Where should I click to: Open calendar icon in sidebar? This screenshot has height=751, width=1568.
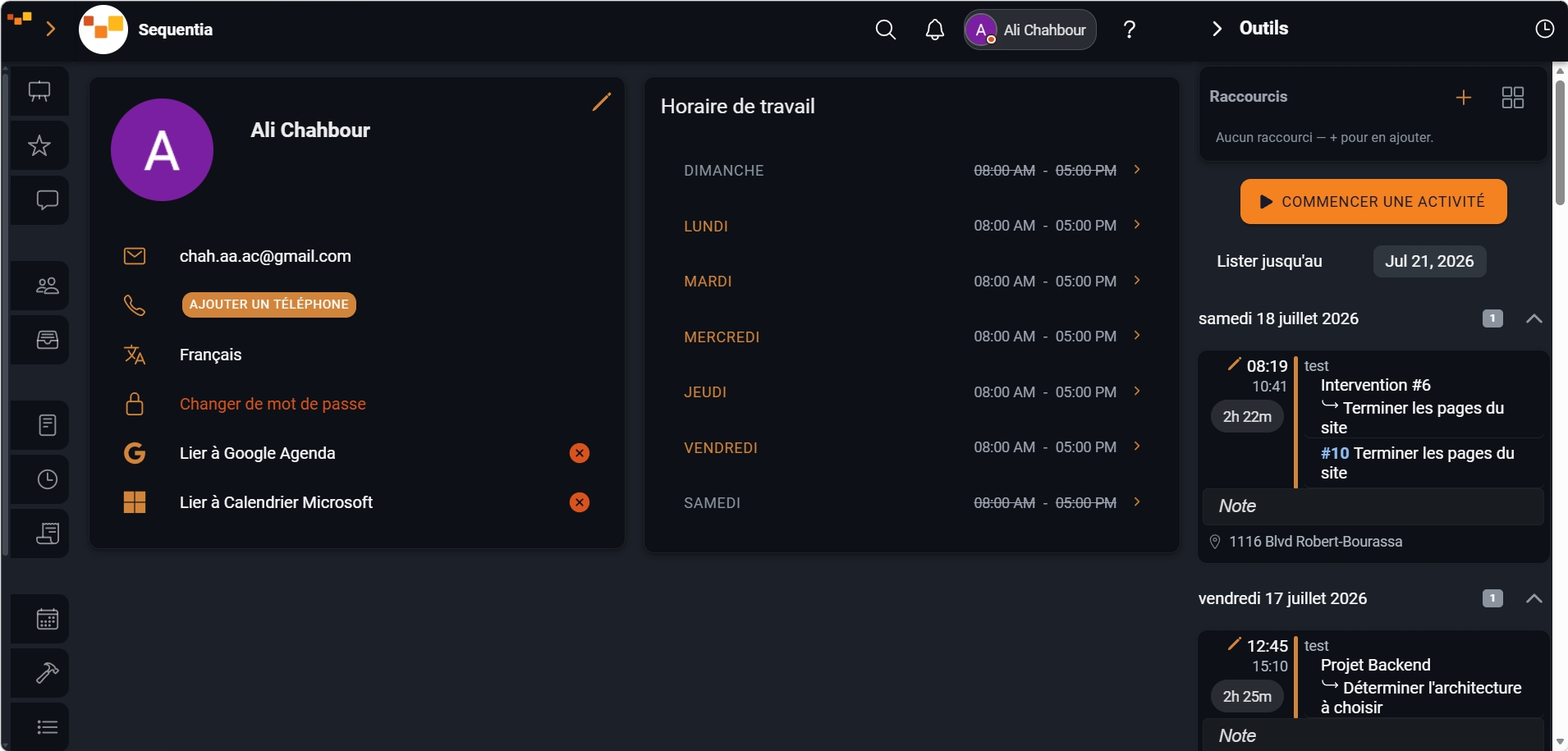pyautogui.click(x=48, y=619)
